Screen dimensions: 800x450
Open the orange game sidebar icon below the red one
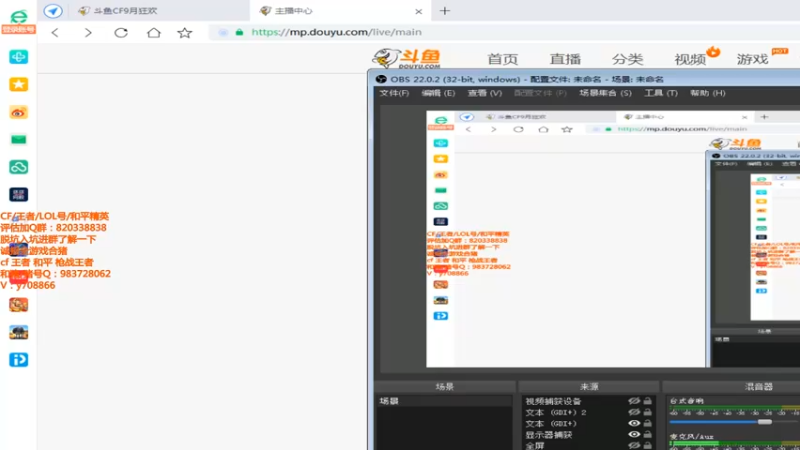18,305
